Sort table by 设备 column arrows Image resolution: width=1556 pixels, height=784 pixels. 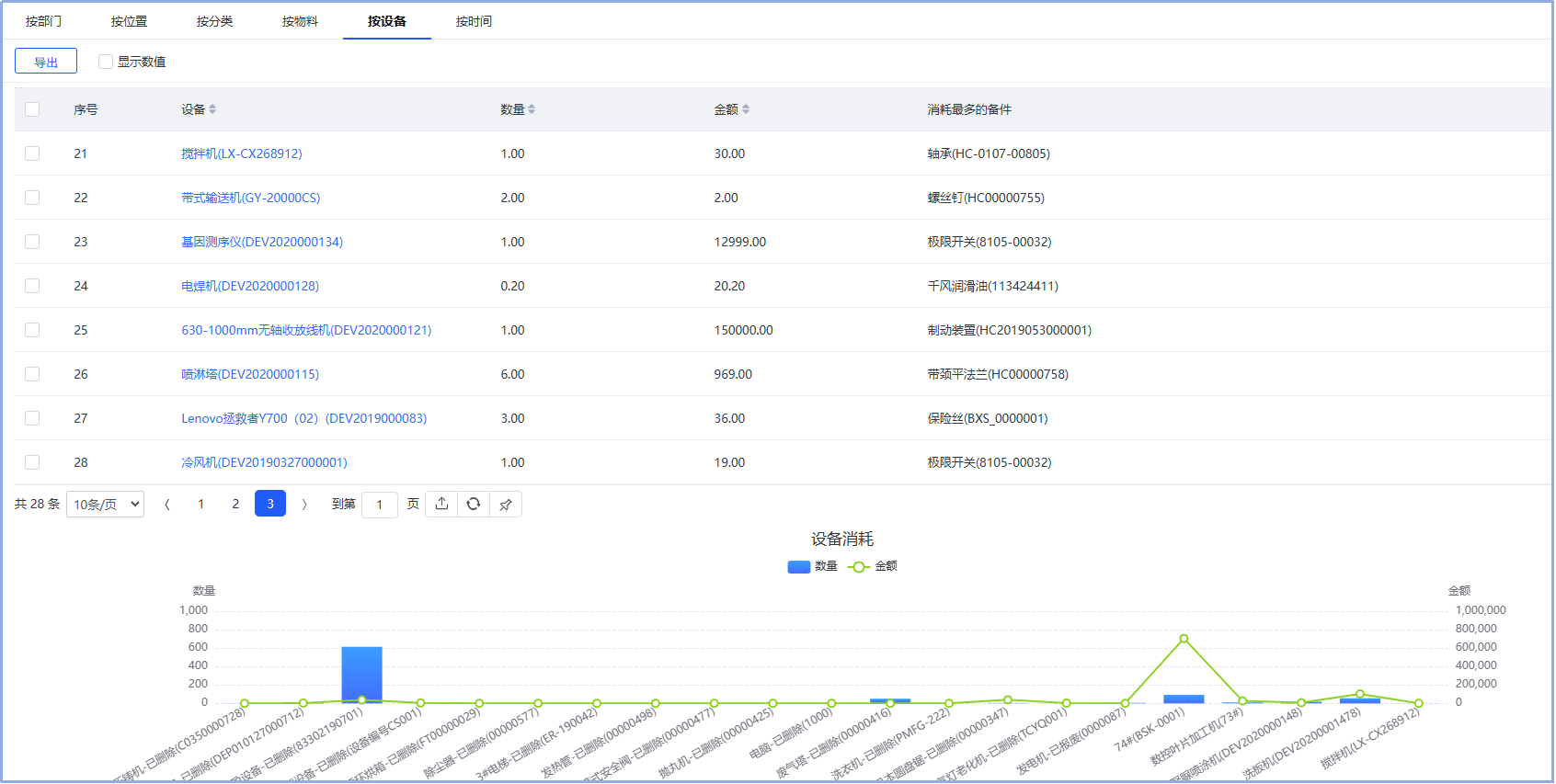pos(212,109)
